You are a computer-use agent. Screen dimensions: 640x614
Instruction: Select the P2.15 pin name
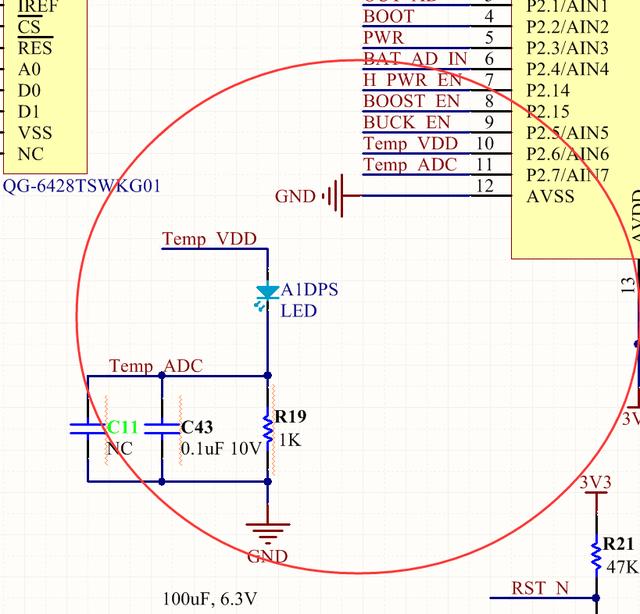coord(548,111)
